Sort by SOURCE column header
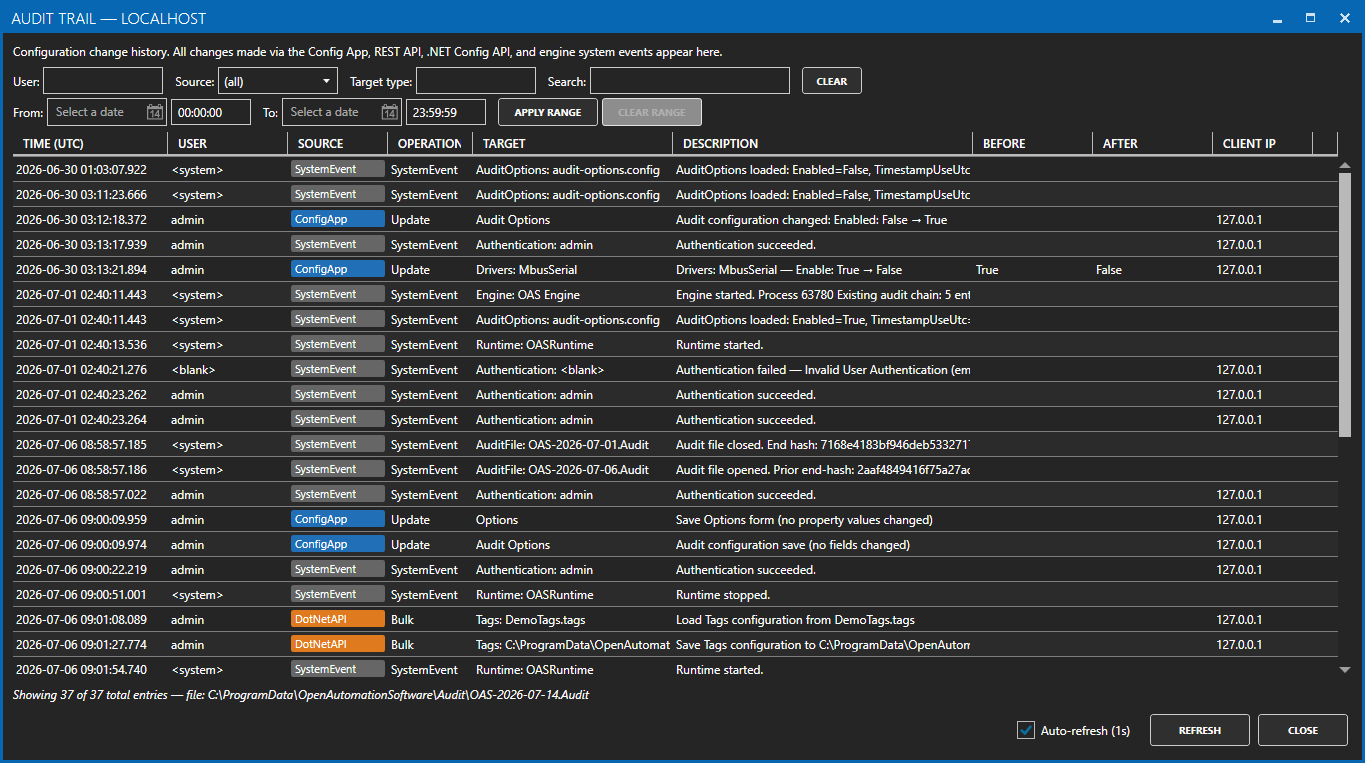1365x763 pixels. [337, 144]
